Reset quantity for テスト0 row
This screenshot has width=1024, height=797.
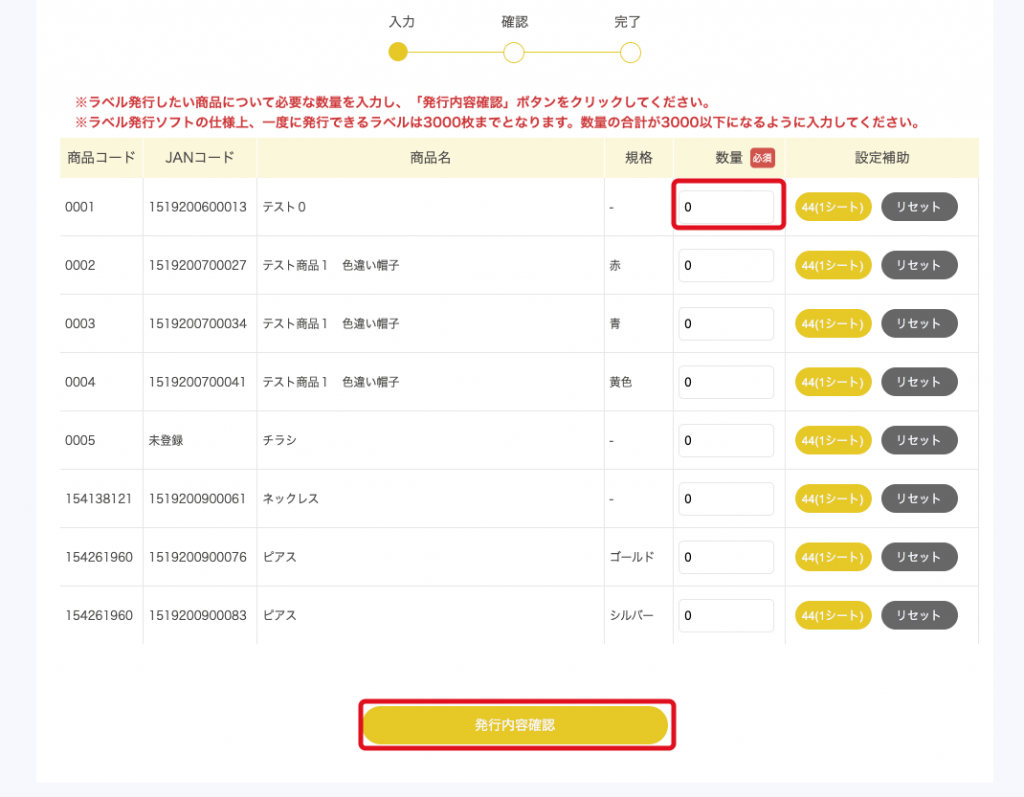tap(918, 207)
